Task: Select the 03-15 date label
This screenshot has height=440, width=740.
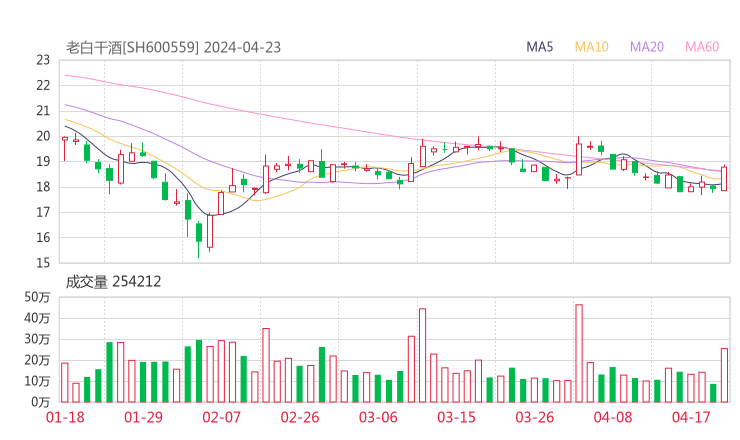Action: click(x=456, y=417)
